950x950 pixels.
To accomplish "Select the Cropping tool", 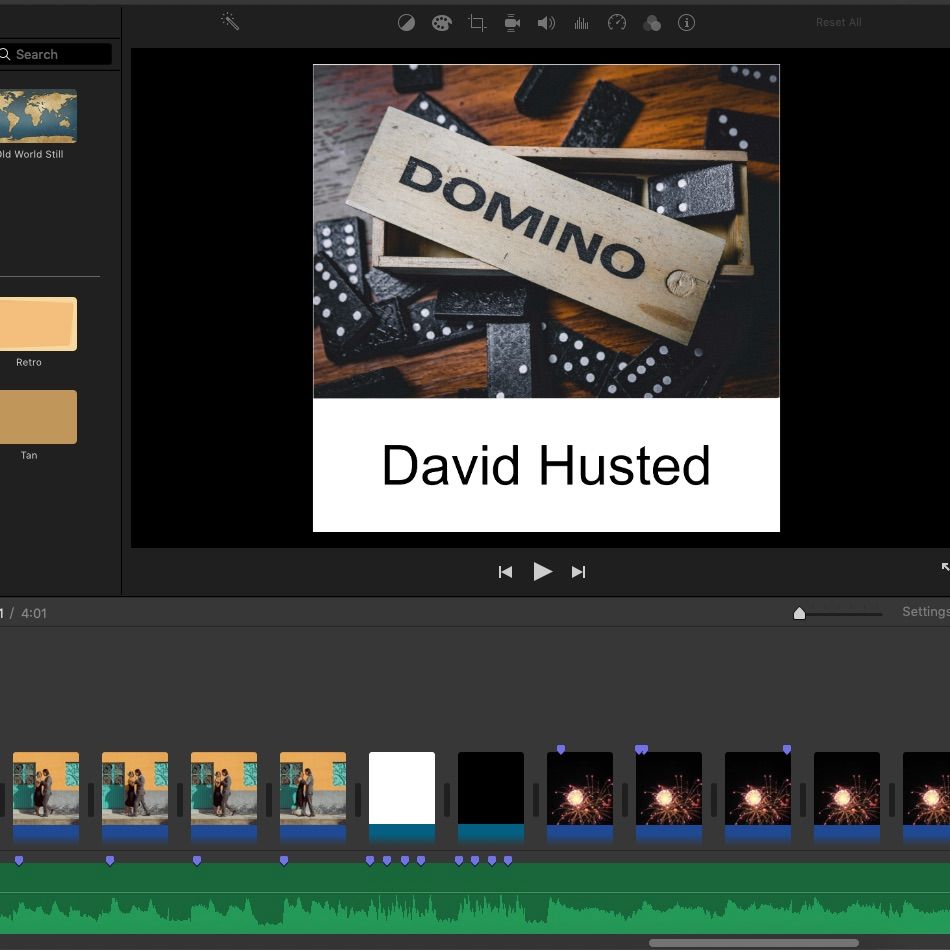I will [477, 23].
